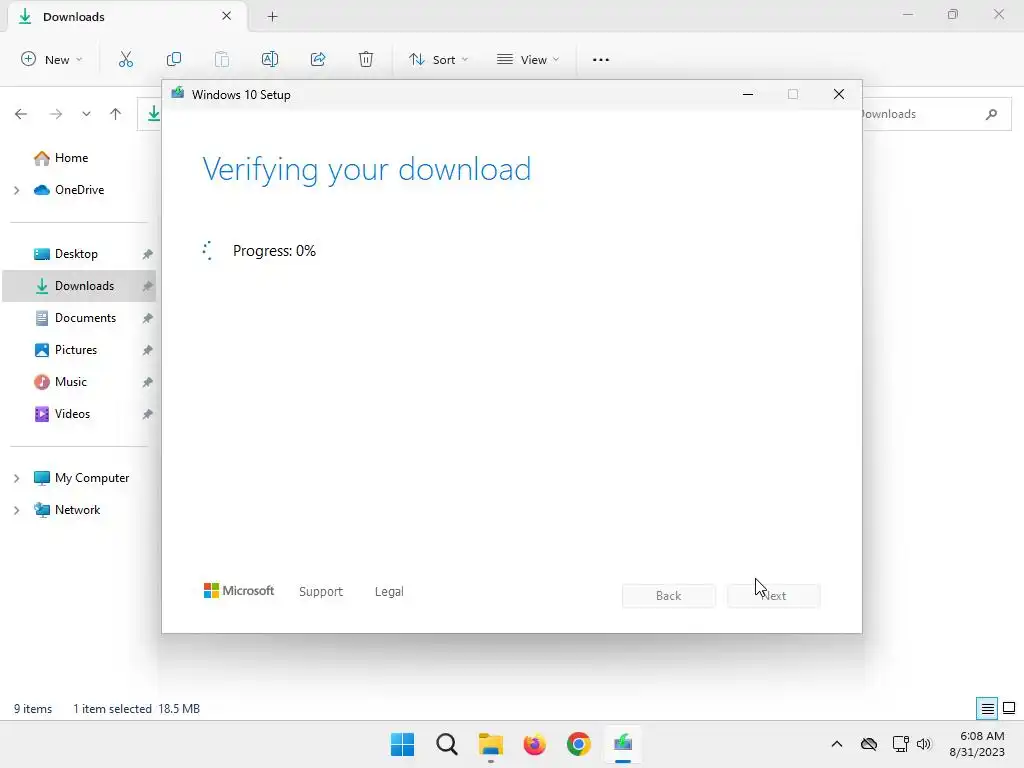This screenshot has width=1024, height=768.
Task: Click the Paste clipboard icon in toolbar
Action: [x=222, y=59]
